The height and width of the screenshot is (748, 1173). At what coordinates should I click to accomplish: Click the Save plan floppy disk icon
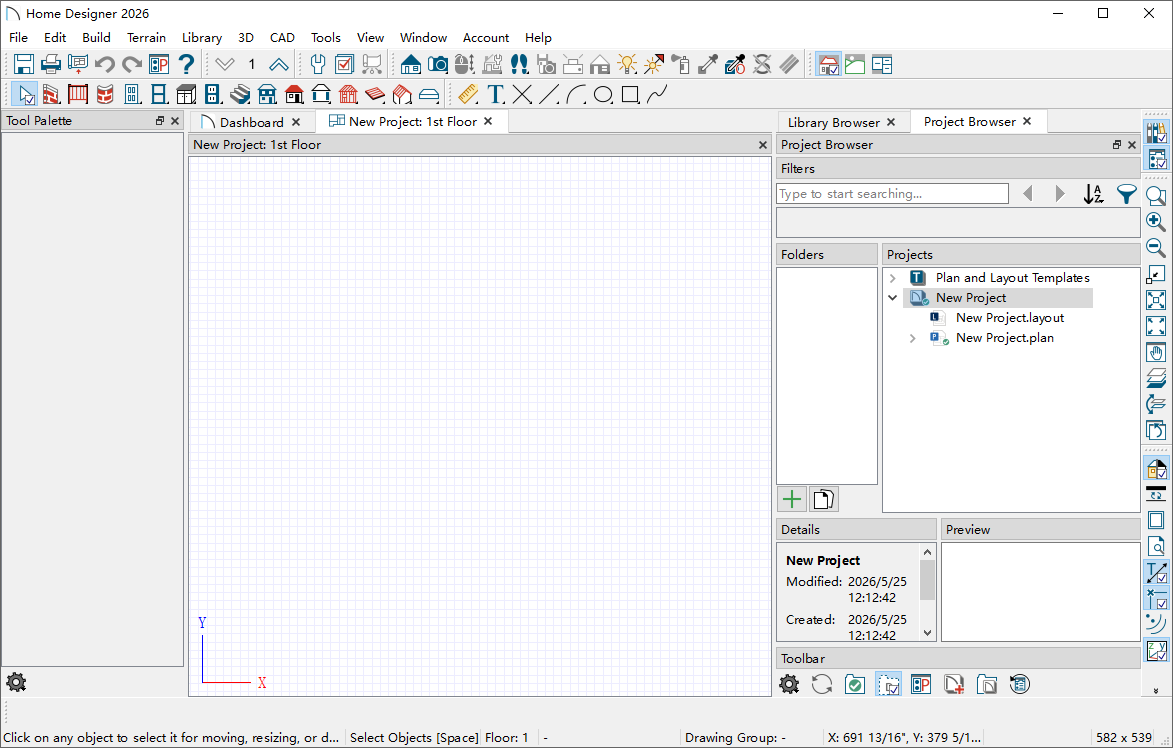pyautogui.click(x=23, y=64)
